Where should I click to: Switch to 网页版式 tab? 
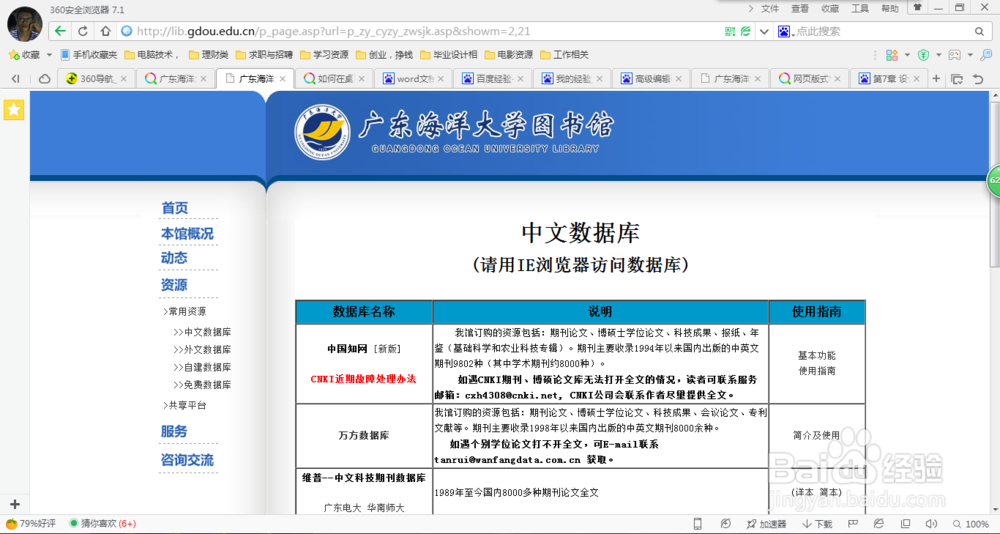pos(810,78)
